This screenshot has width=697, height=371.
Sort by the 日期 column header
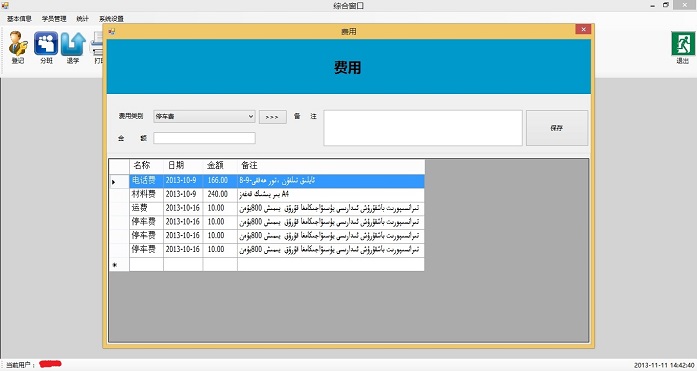click(x=183, y=166)
